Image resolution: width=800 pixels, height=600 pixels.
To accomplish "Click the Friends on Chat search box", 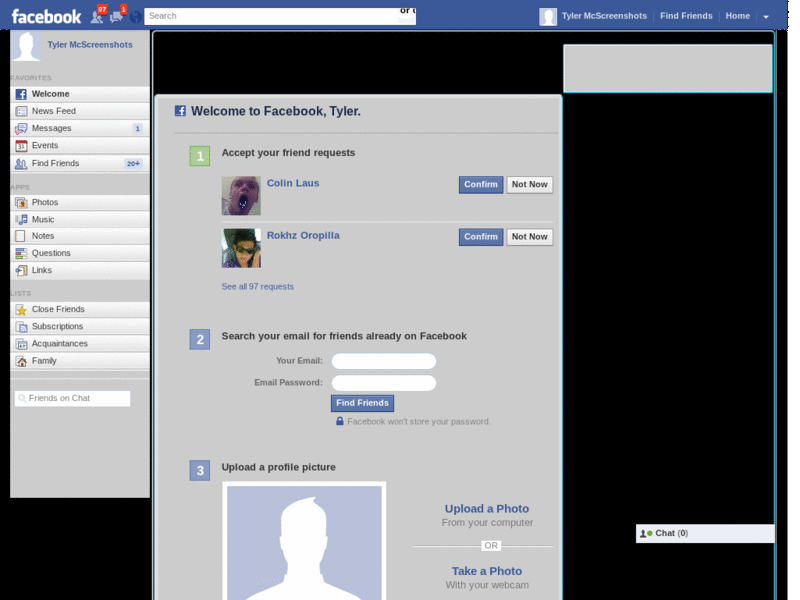I will 73,398.
